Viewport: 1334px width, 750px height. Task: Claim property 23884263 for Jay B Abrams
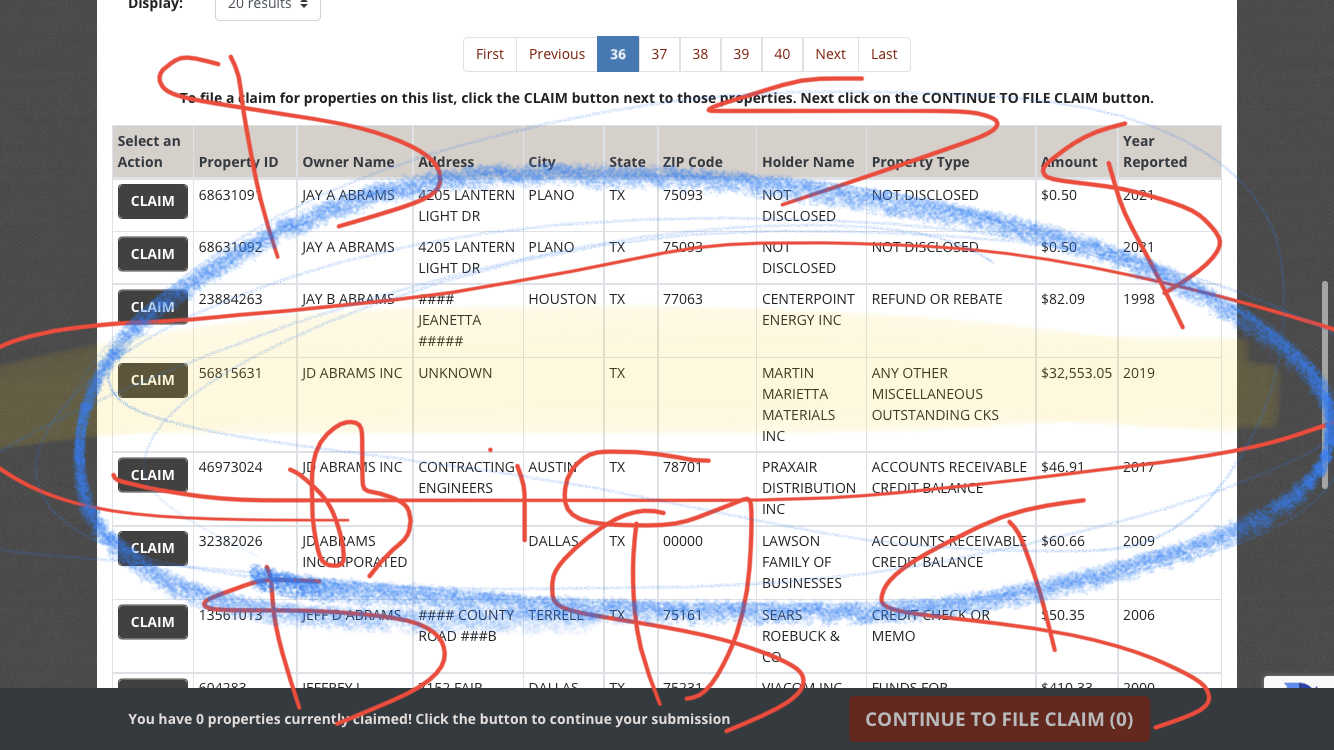[x=153, y=307]
